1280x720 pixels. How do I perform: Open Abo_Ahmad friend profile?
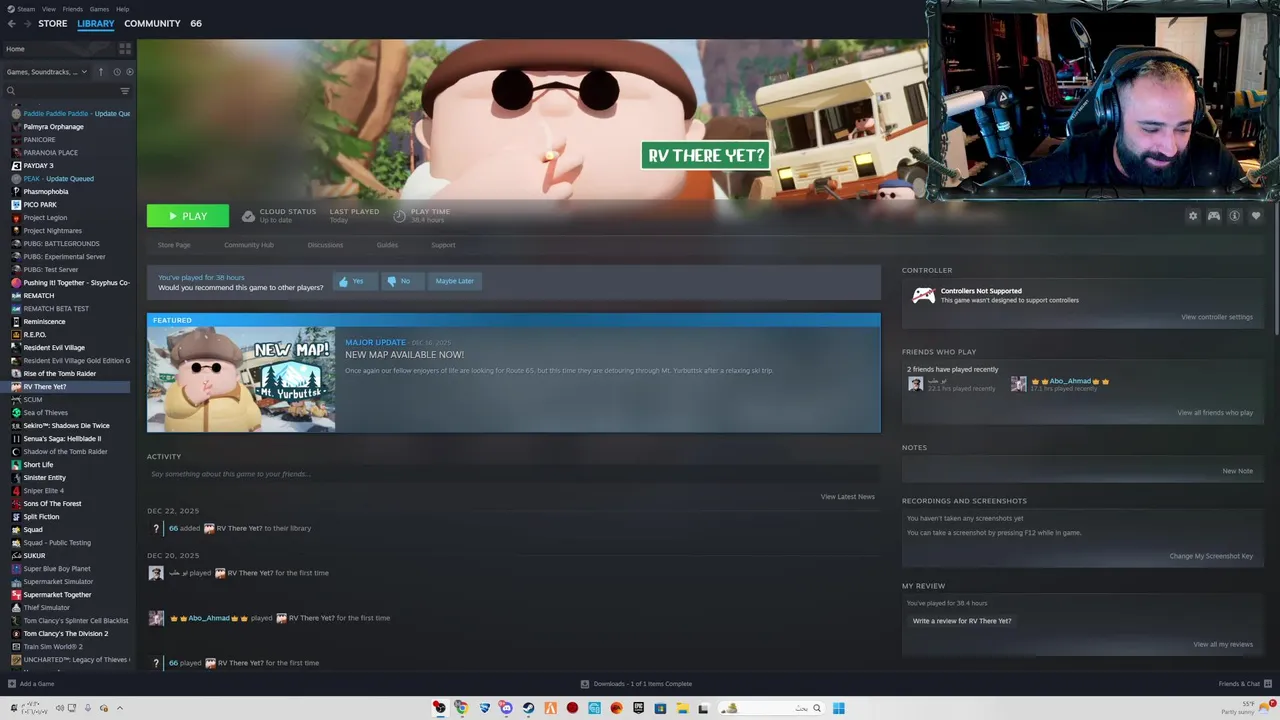[x=1070, y=381]
